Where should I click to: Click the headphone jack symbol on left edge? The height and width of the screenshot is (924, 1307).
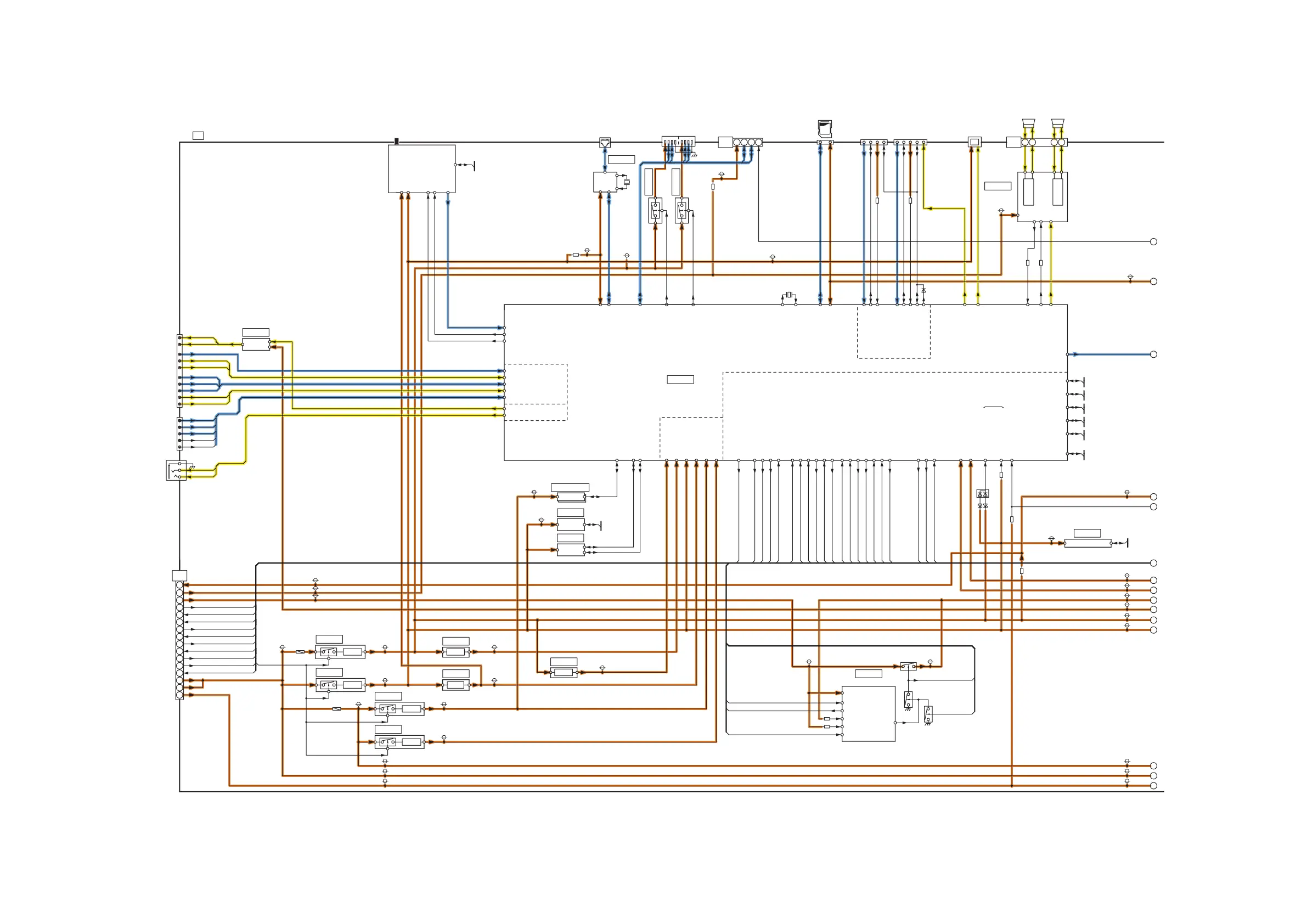176,470
